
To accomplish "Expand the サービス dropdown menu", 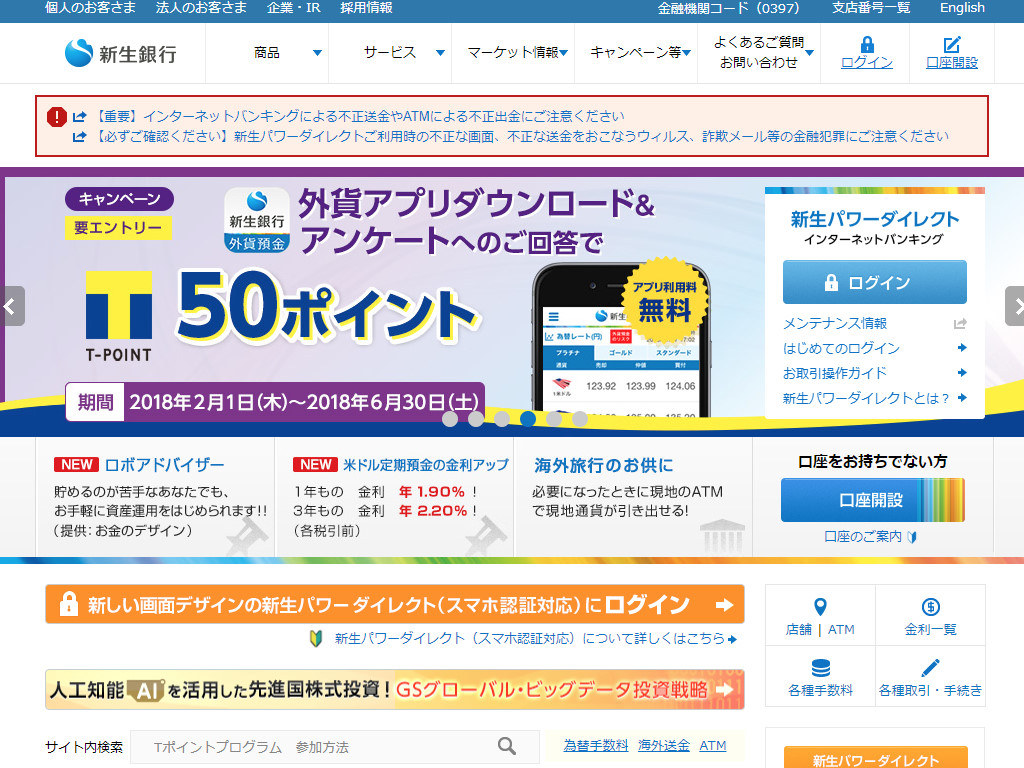I will [x=404, y=53].
